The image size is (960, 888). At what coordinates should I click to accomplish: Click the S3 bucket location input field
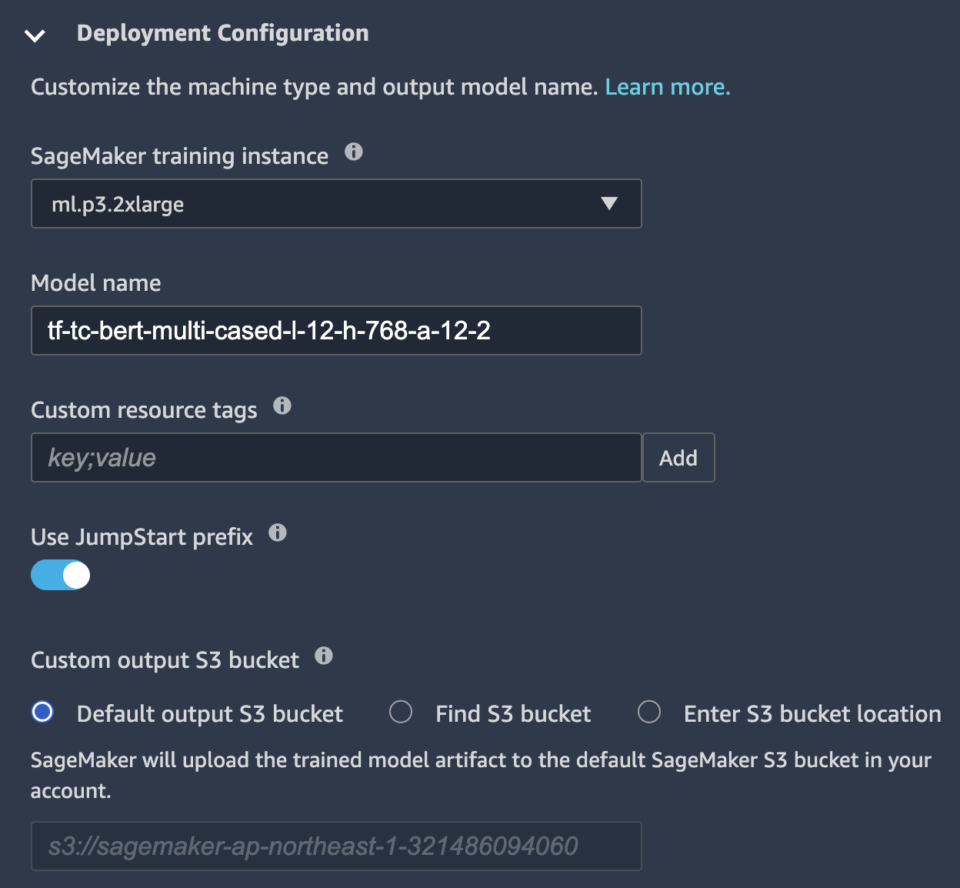pos(336,846)
